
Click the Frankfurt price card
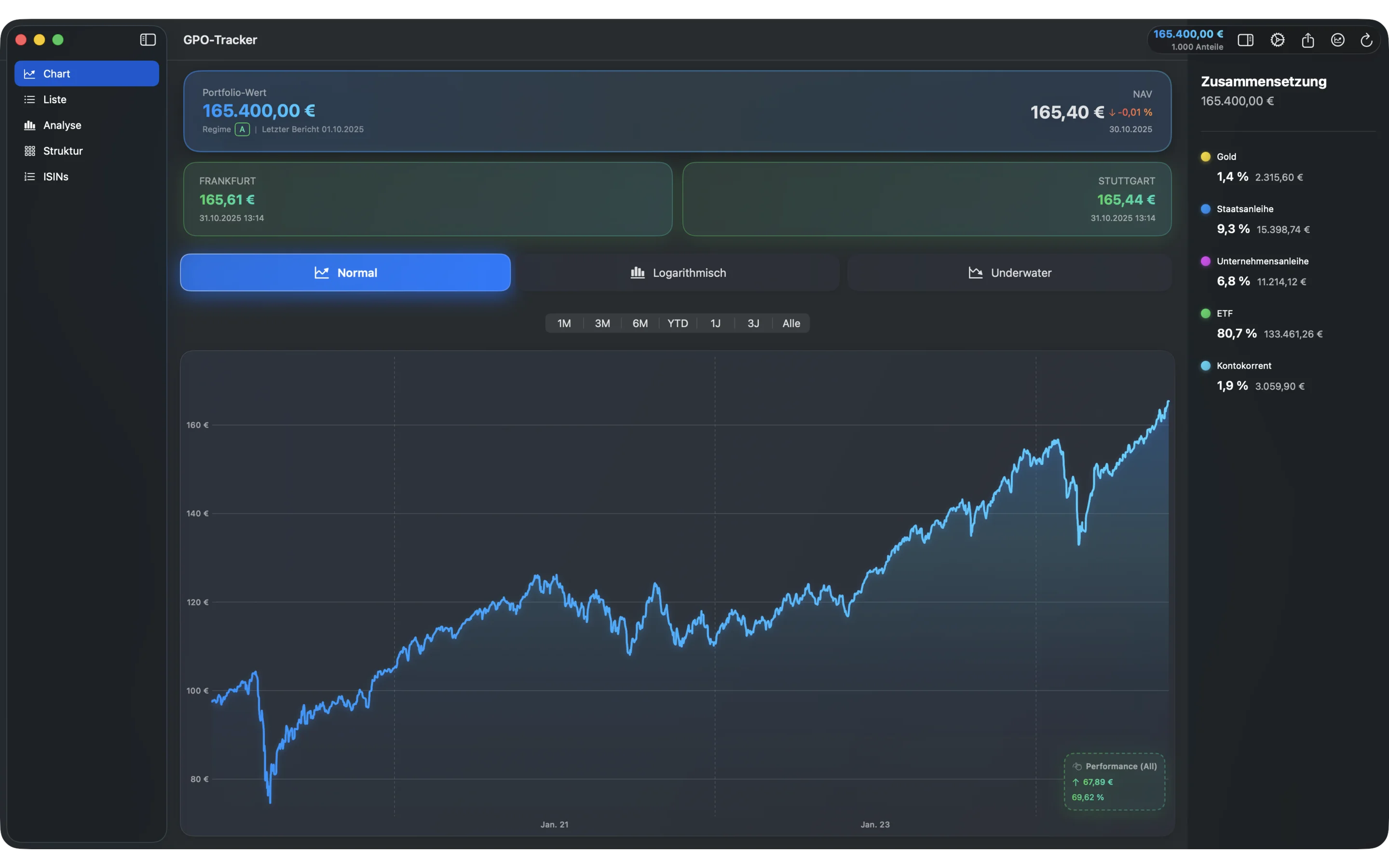pos(427,199)
